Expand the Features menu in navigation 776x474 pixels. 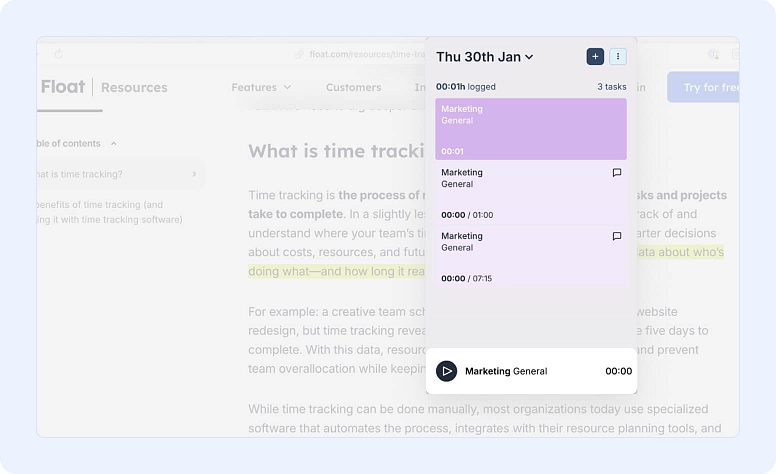[x=261, y=88]
